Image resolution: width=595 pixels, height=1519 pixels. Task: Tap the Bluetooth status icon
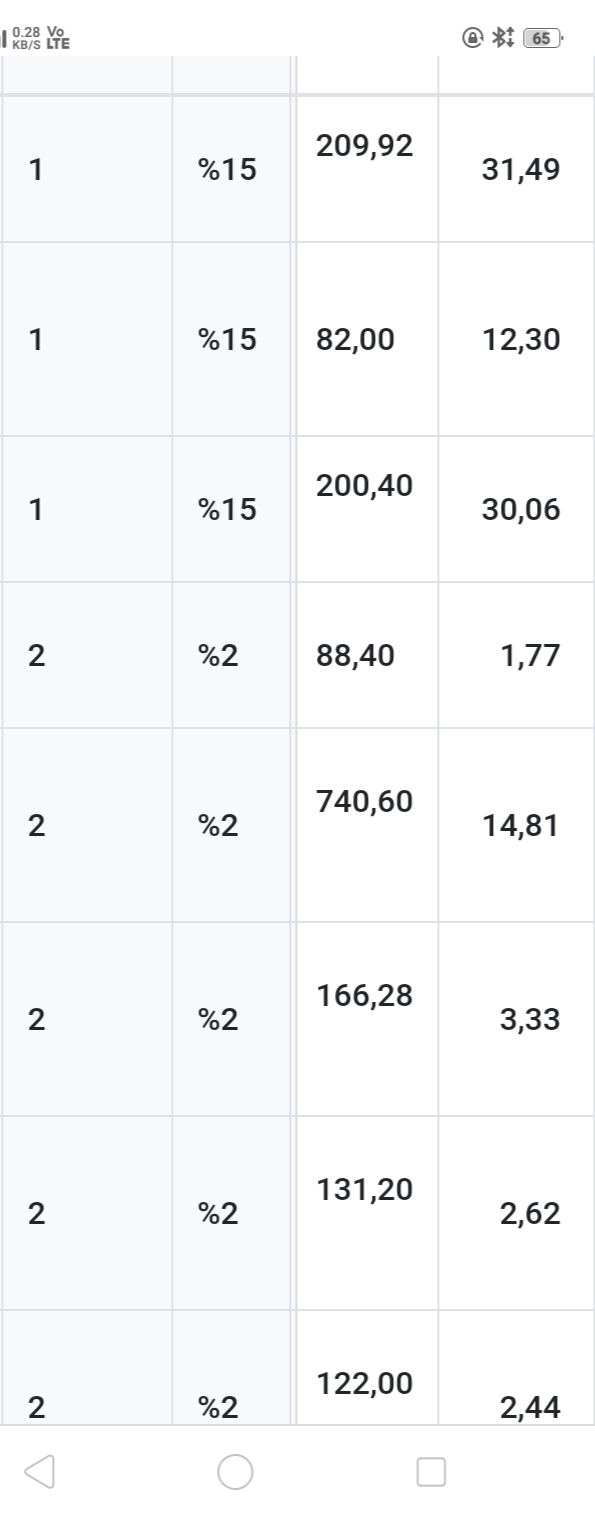pyautogui.click(x=502, y=38)
